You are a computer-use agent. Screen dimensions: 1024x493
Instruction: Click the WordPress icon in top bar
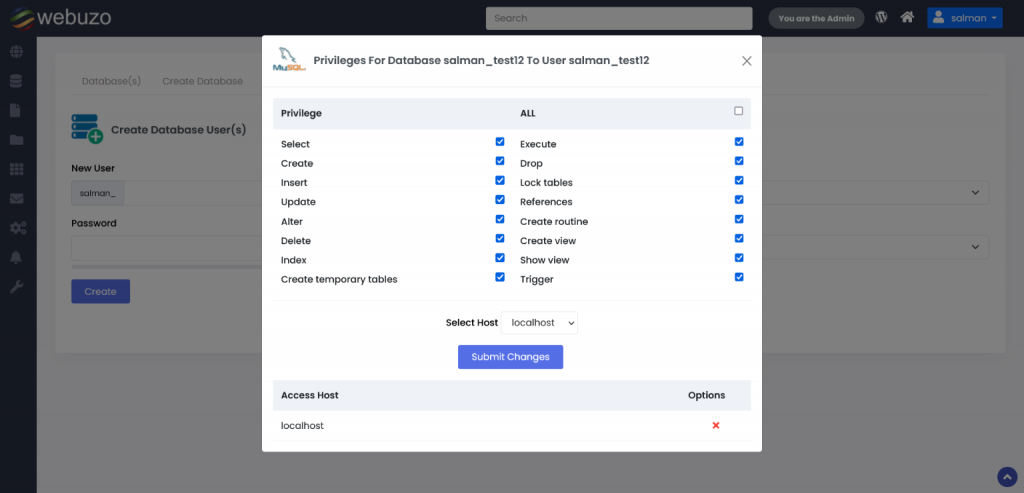[x=881, y=17]
